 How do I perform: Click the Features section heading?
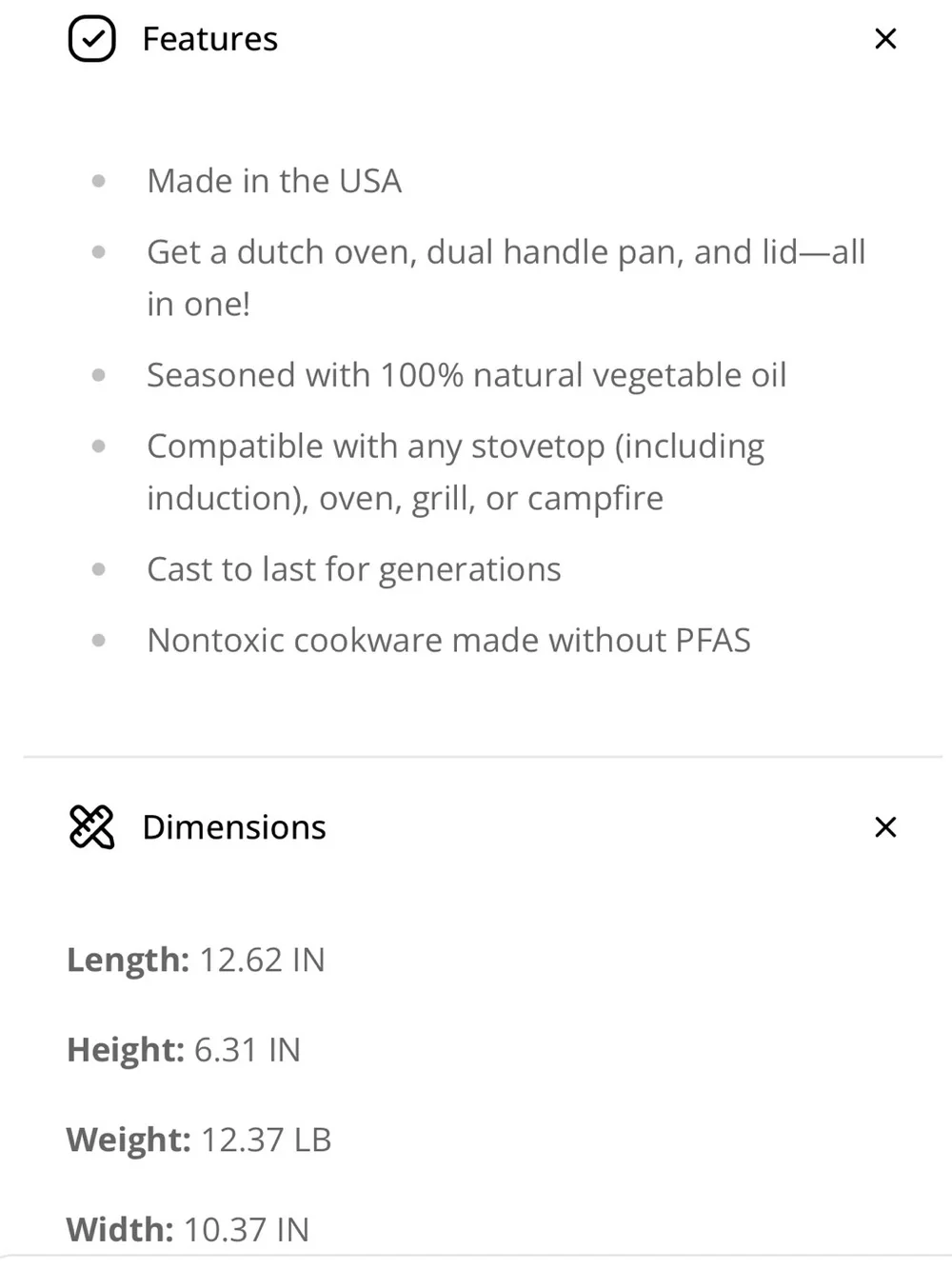210,39
